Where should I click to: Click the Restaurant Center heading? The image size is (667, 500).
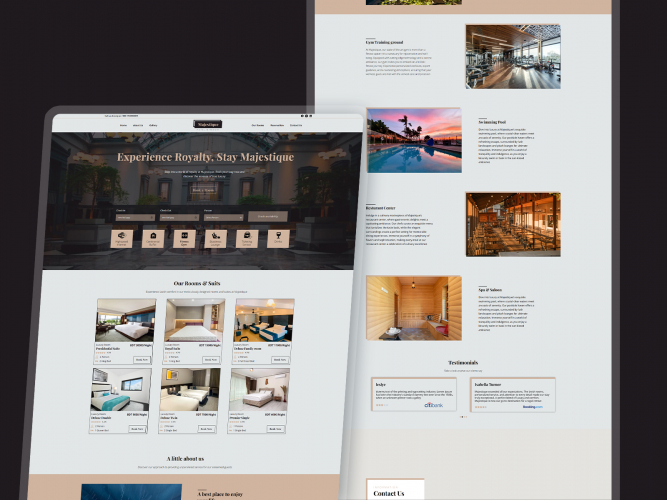[x=381, y=208]
